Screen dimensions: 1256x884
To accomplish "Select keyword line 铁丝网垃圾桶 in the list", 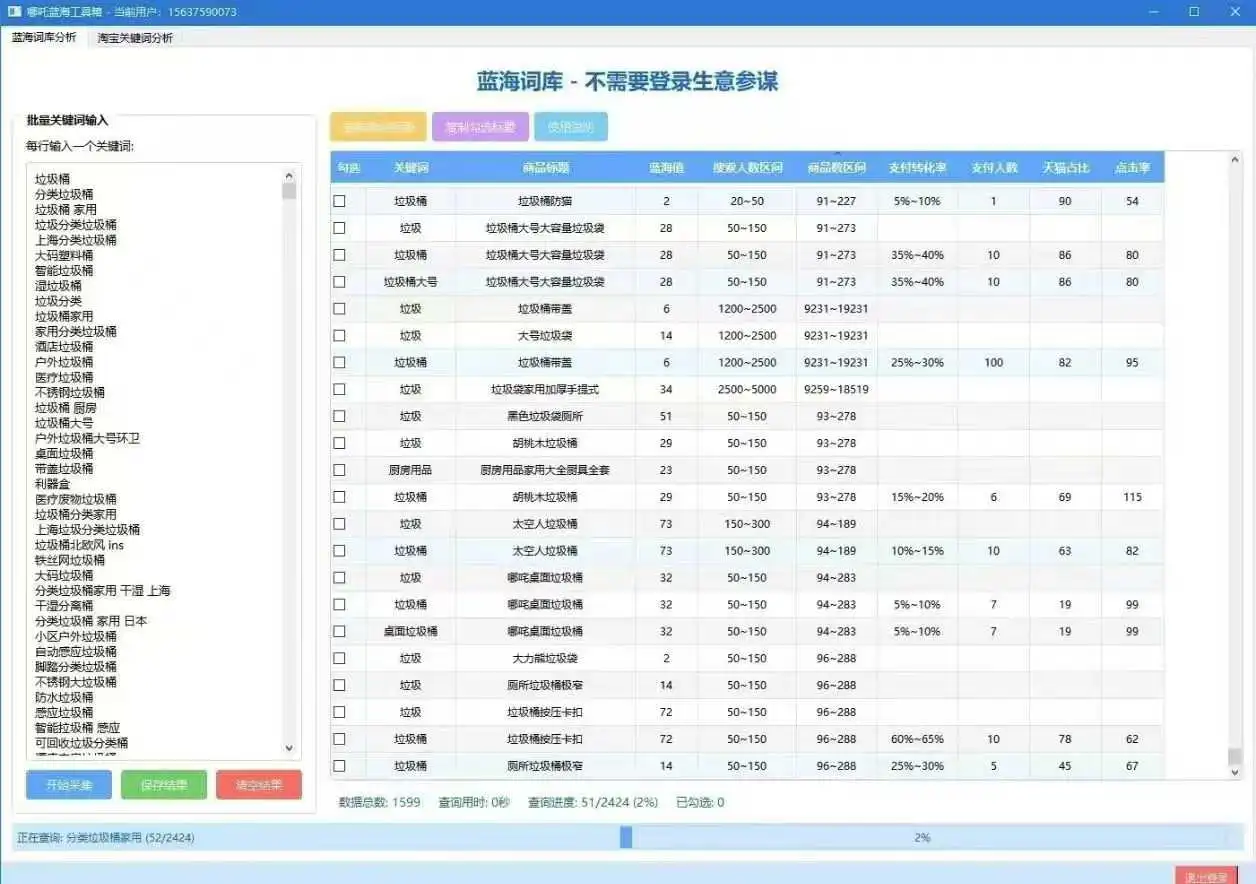I will [70, 560].
